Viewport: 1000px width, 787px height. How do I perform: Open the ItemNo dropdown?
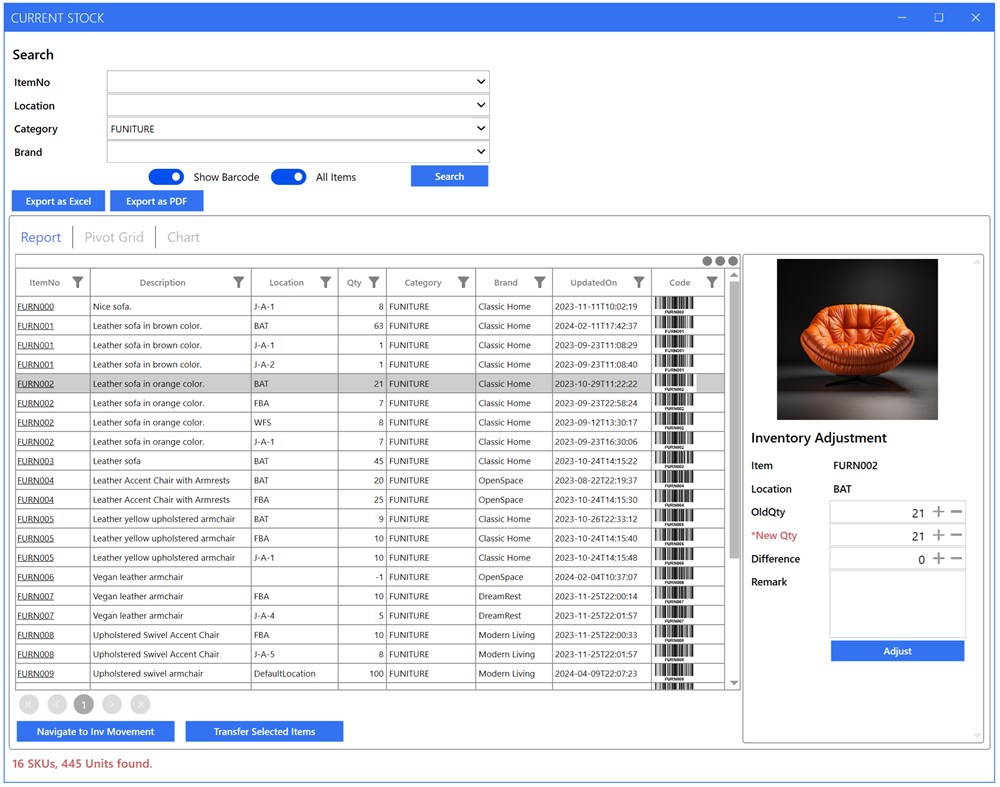click(480, 81)
